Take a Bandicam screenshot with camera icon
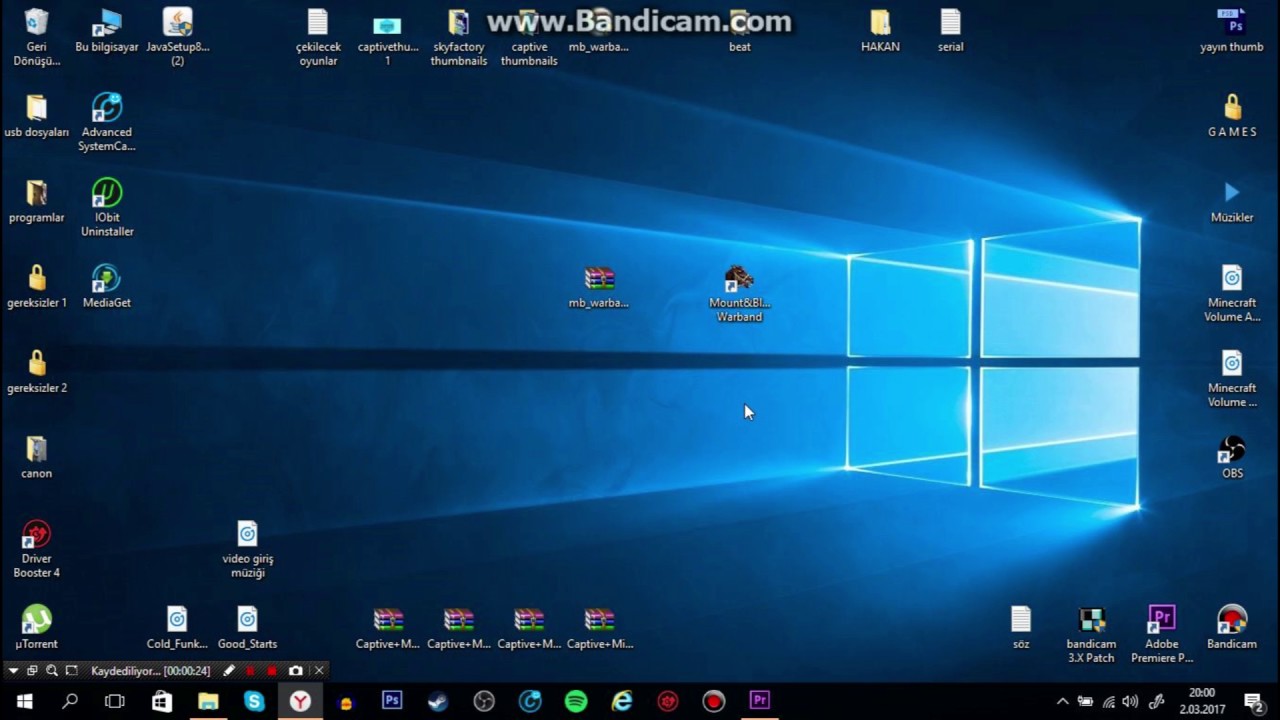 (x=295, y=671)
